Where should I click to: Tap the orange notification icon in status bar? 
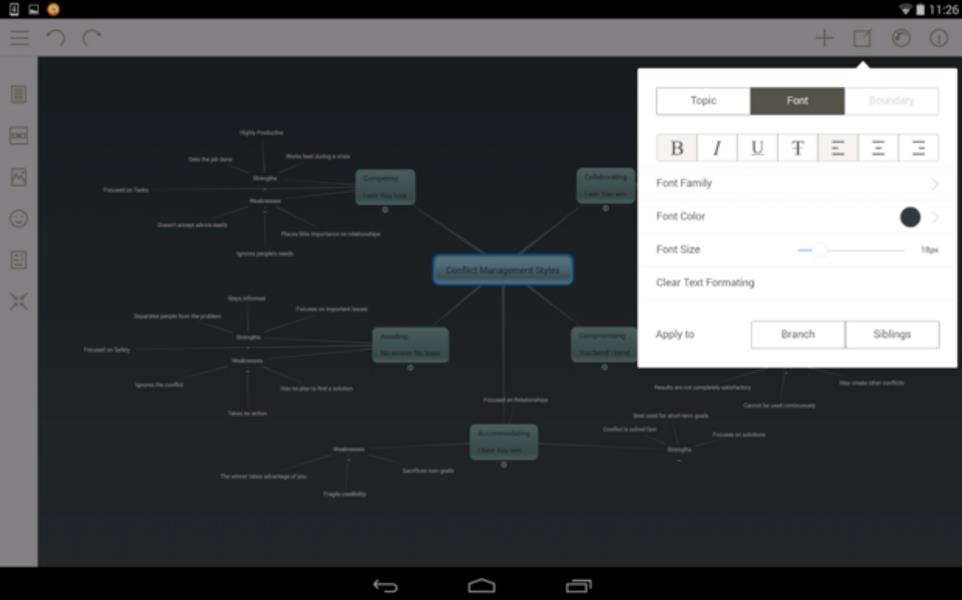(53, 9)
